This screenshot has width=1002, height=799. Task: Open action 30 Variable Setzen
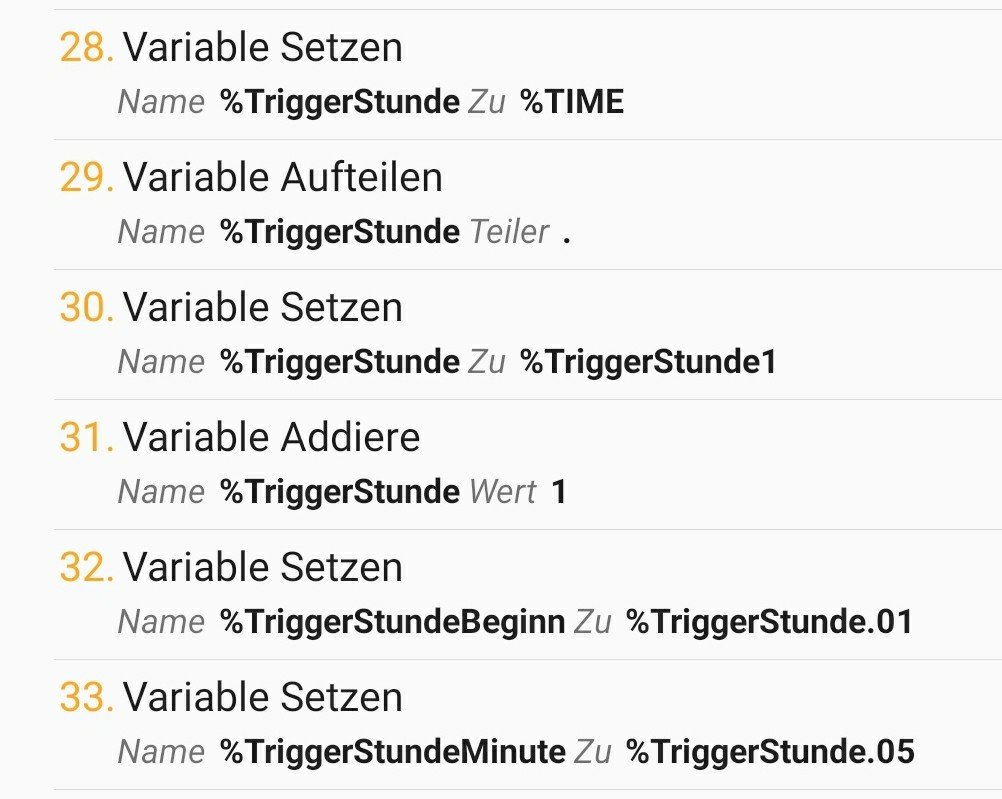pos(528,335)
